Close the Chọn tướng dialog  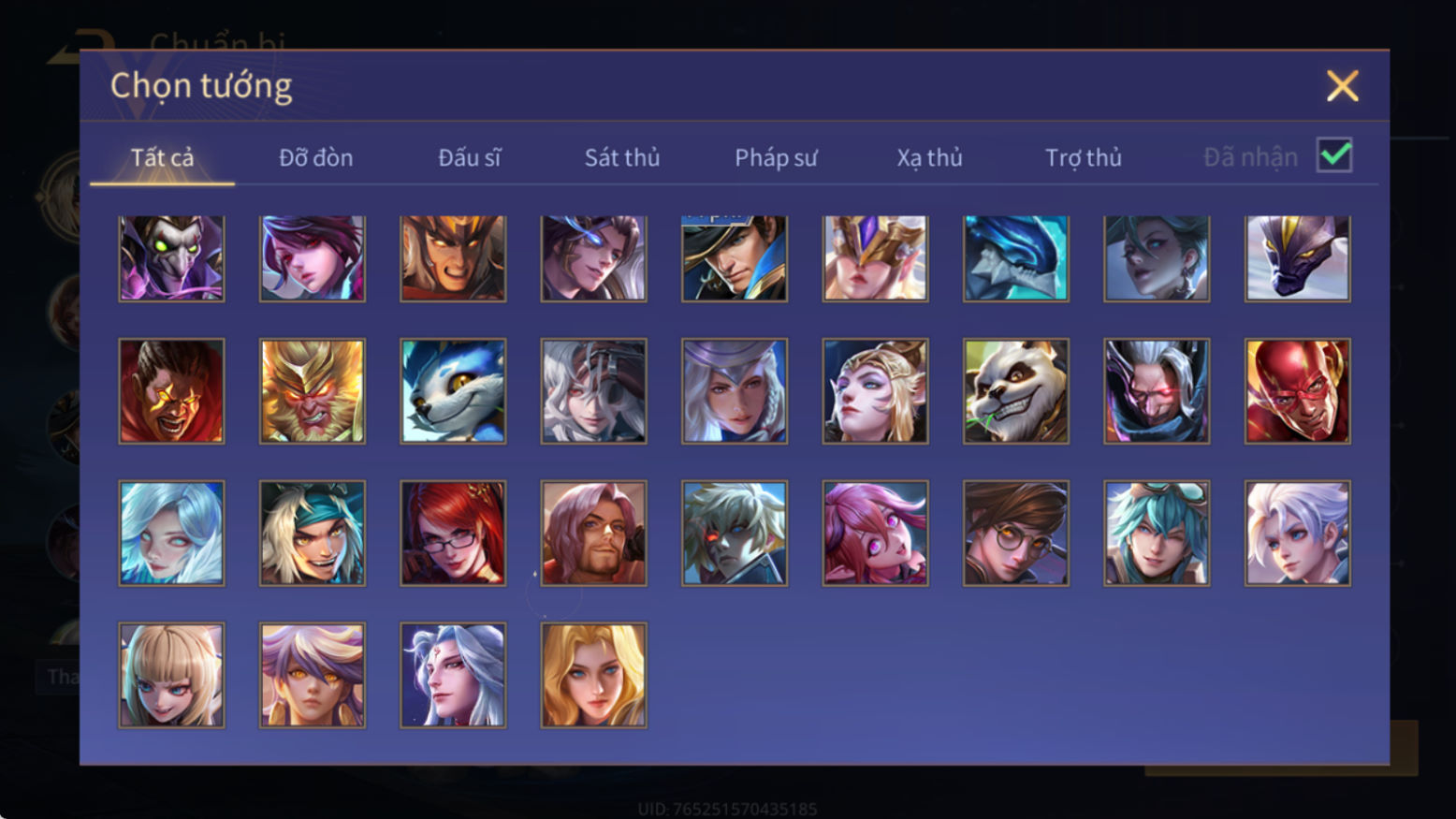[1342, 86]
